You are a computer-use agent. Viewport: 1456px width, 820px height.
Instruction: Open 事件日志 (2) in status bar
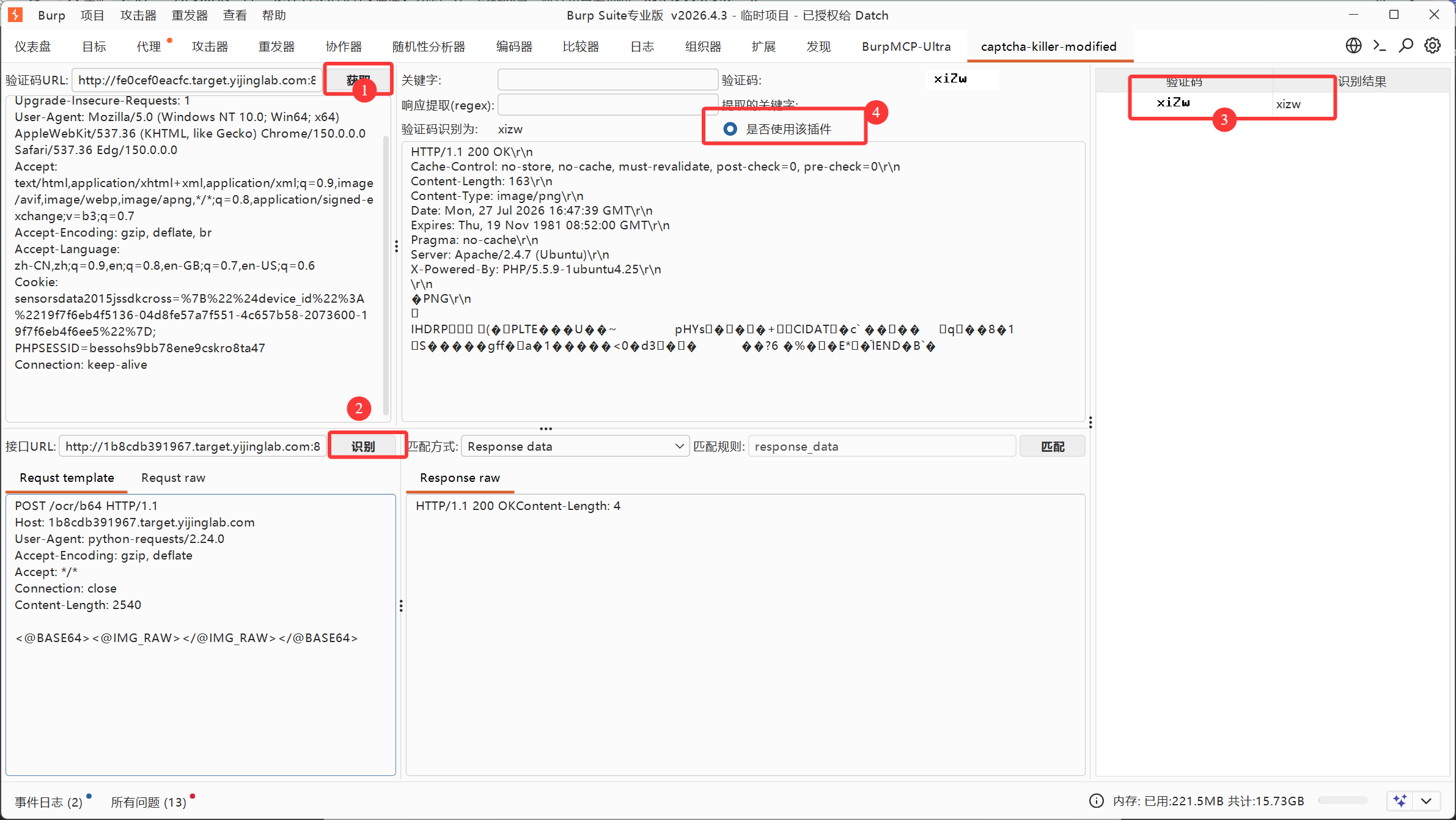48,802
